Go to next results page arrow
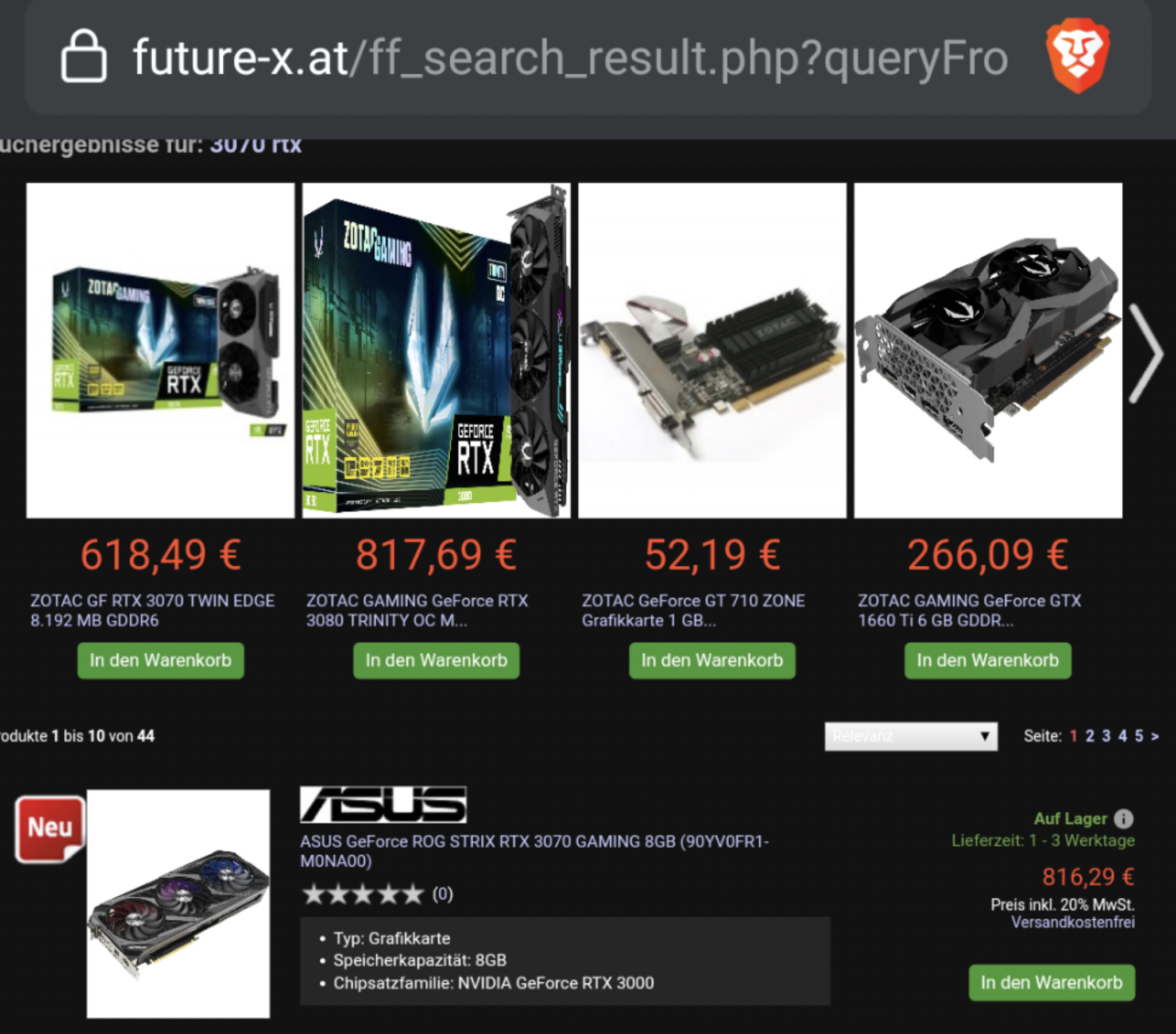Viewport: 1176px width, 1034px height. click(x=1155, y=736)
